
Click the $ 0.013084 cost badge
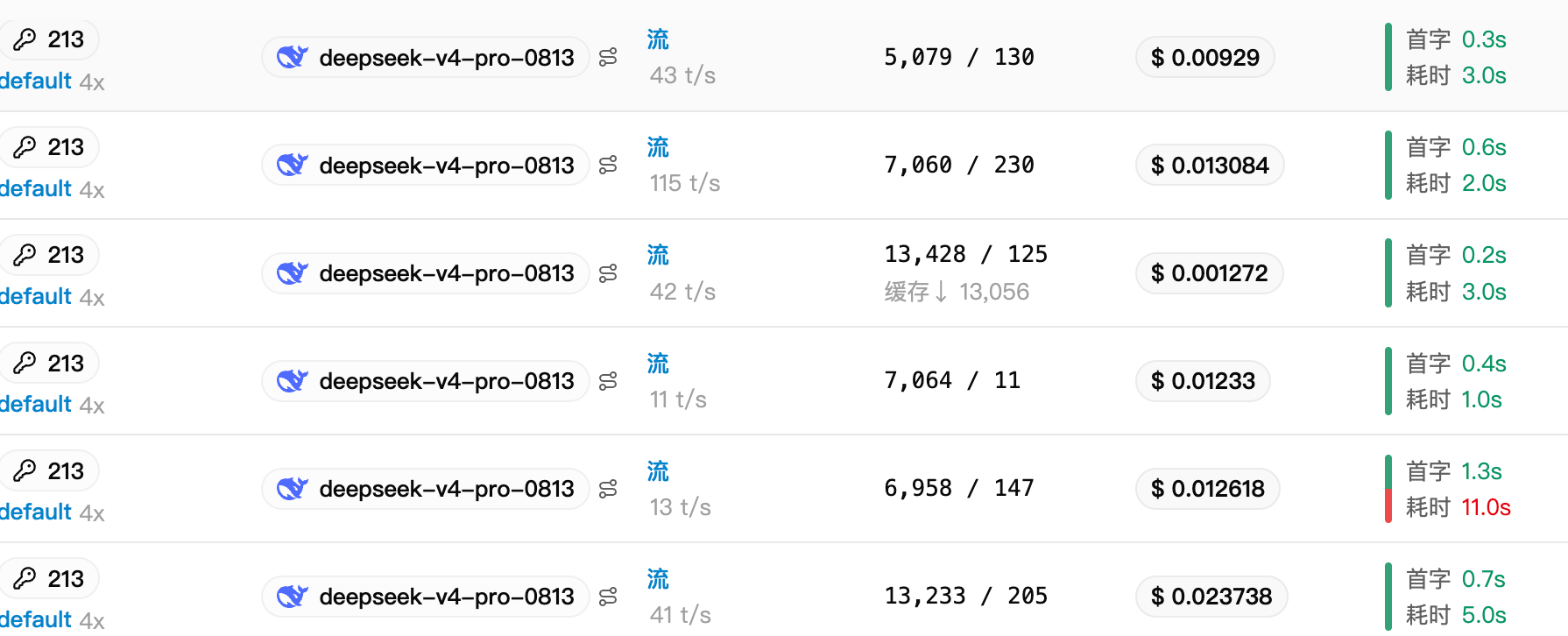[x=1210, y=166]
